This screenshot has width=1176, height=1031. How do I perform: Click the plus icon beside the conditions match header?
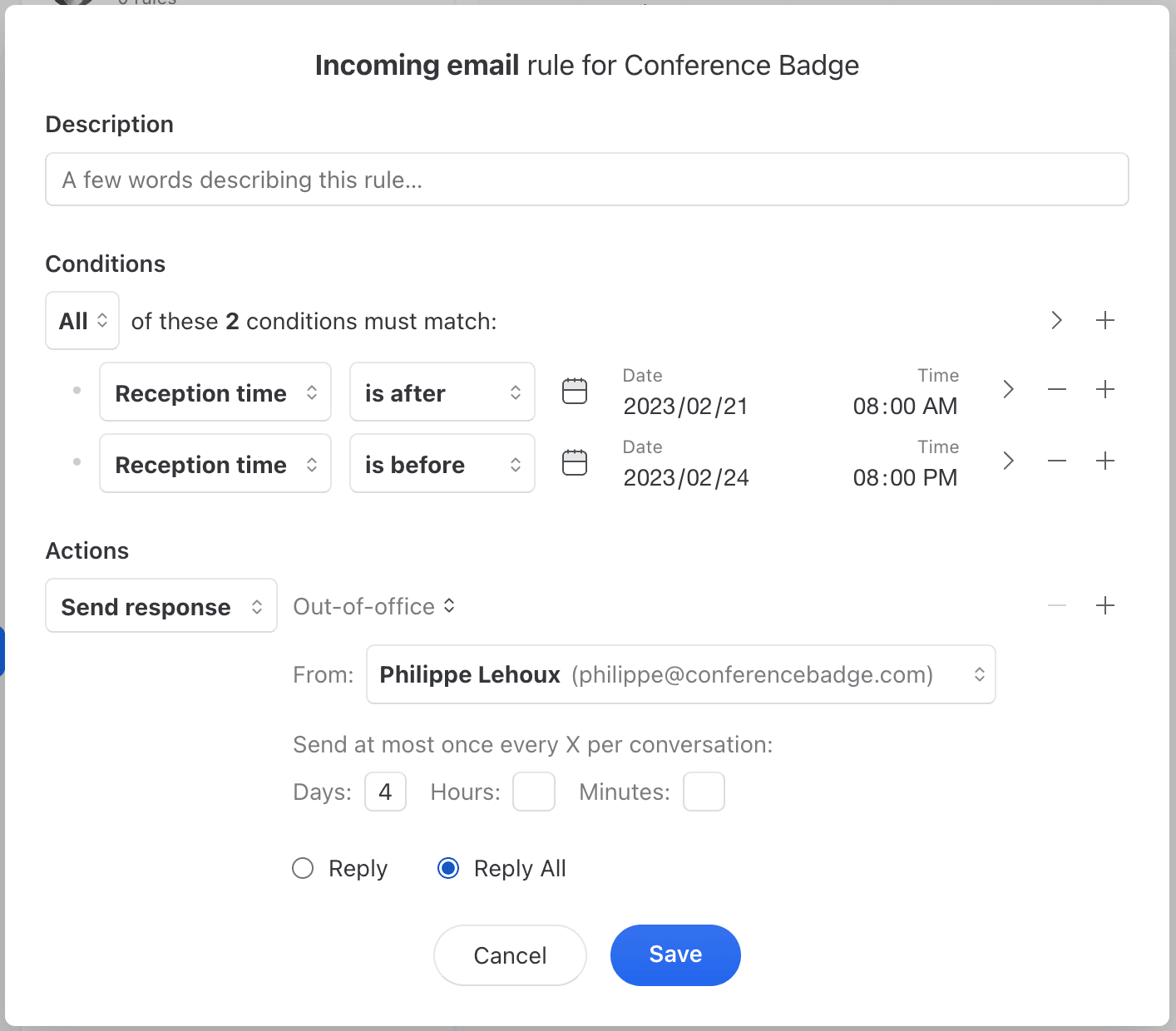[1105, 320]
